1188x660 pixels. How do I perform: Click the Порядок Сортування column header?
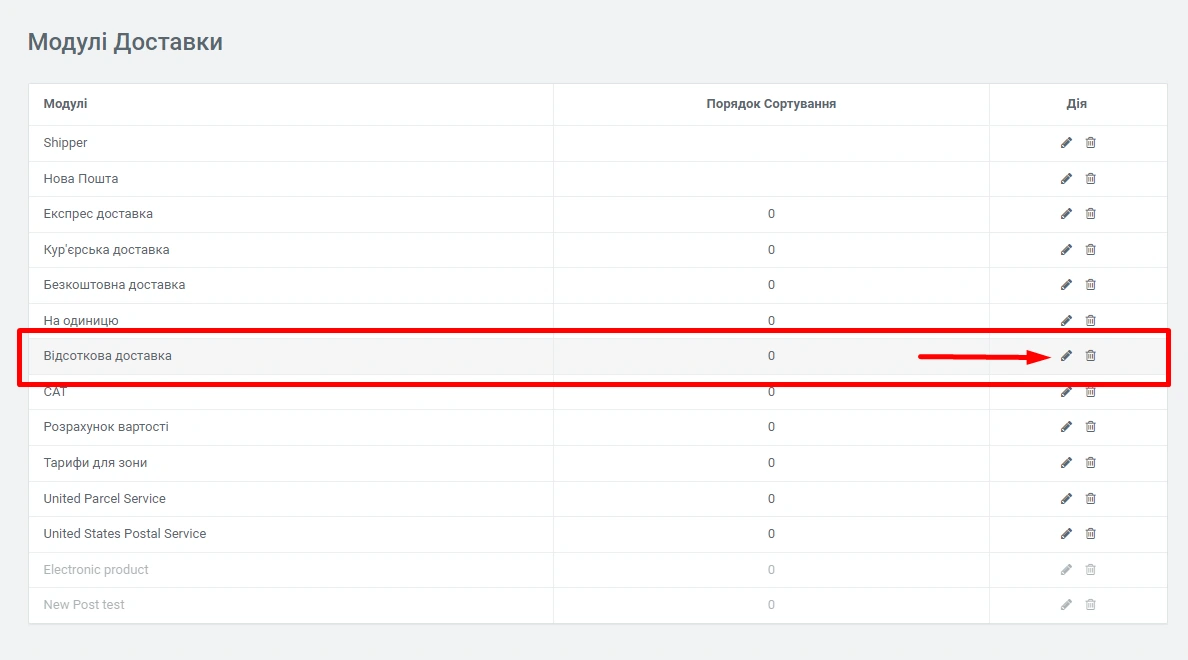770,104
